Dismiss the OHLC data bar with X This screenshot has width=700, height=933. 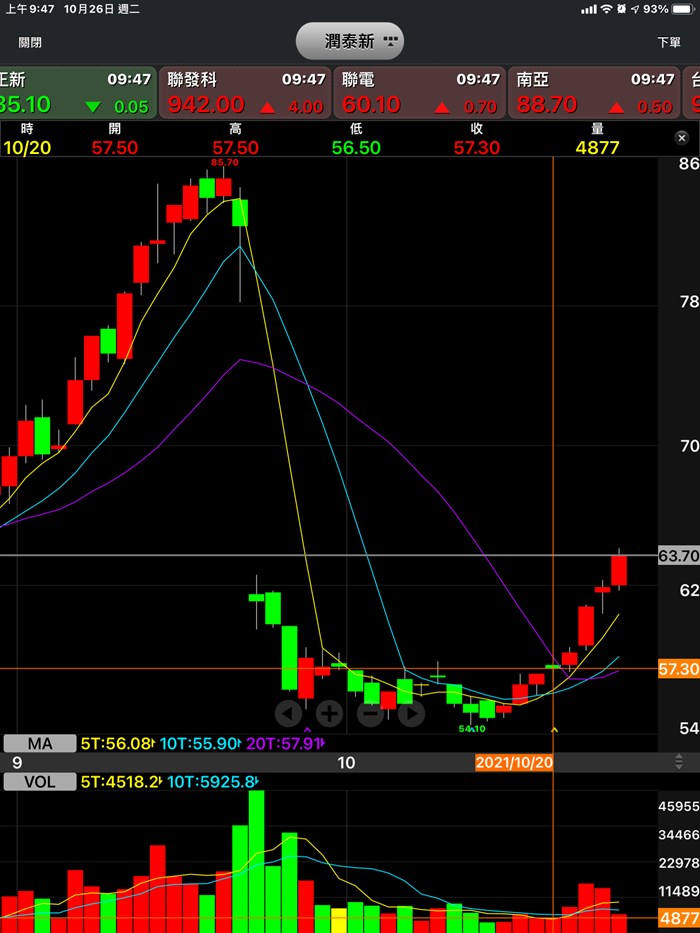coord(682,138)
